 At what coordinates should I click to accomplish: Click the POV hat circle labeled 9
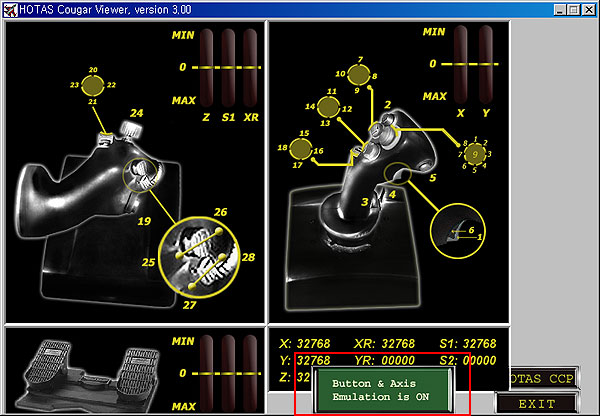point(474,154)
